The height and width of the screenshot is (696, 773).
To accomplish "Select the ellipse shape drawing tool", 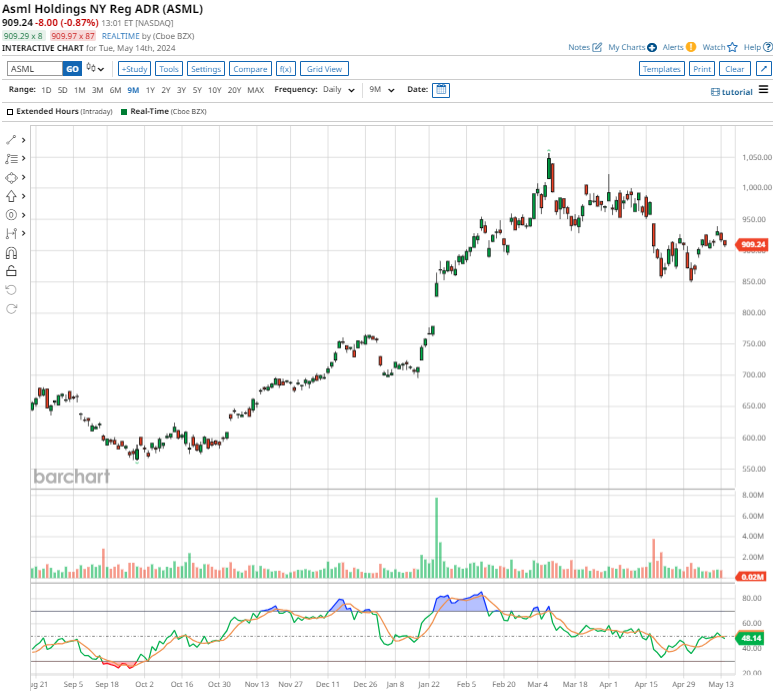I will 12,177.
